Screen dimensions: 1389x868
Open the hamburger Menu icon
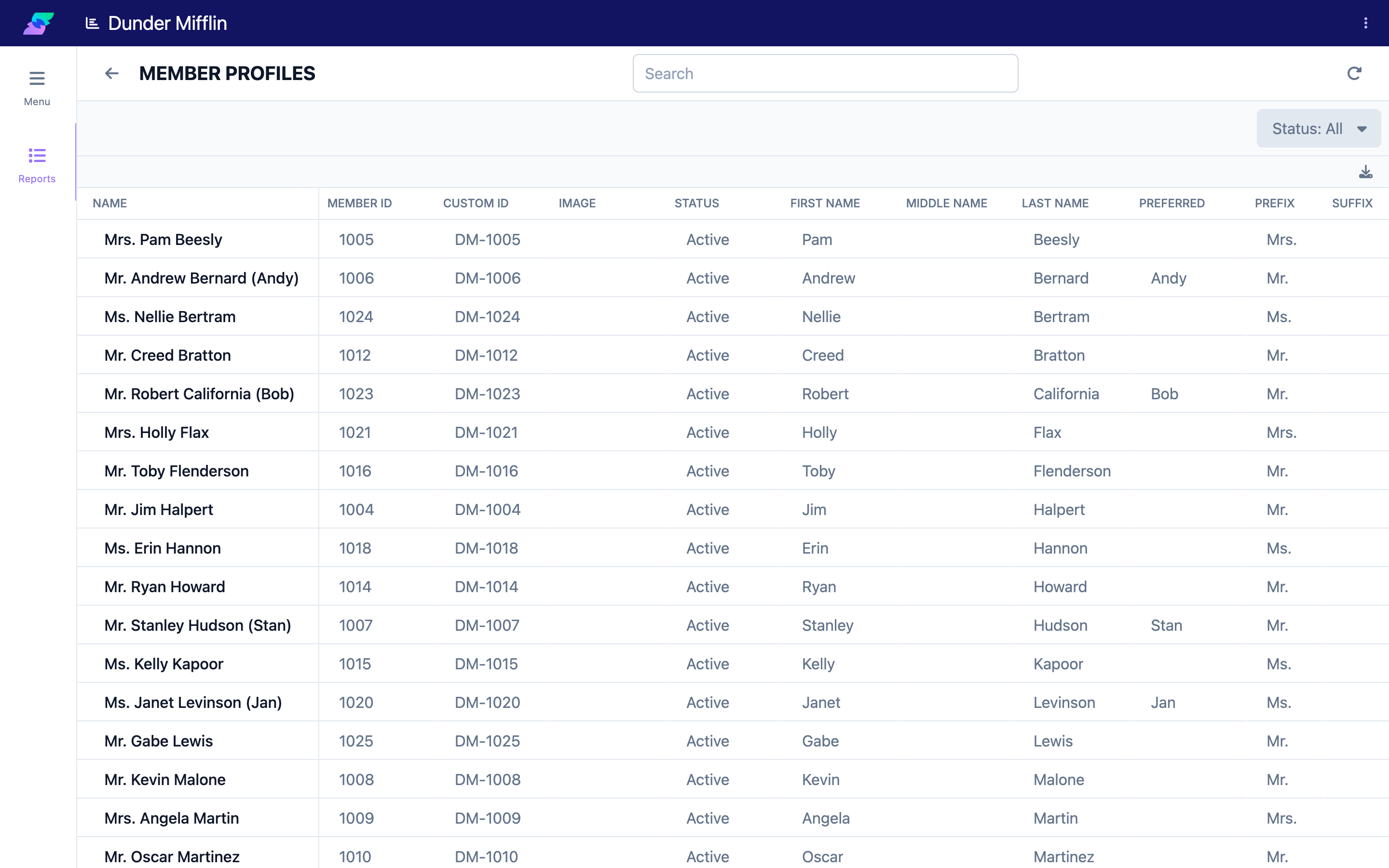click(x=37, y=79)
